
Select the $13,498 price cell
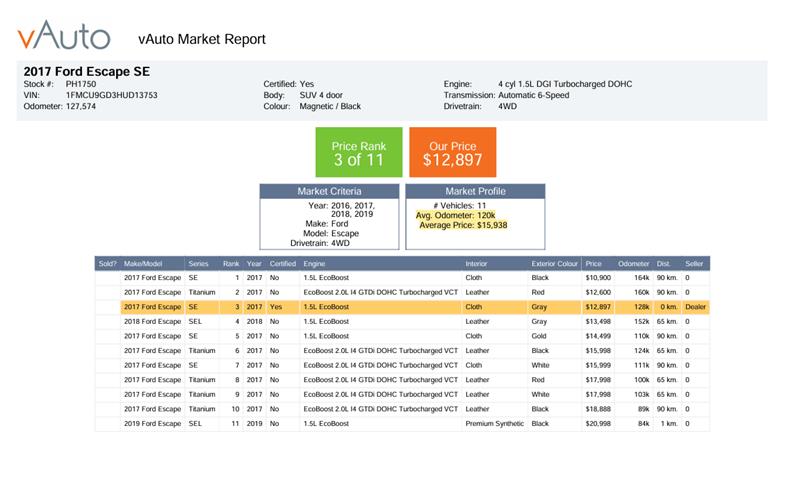click(x=598, y=321)
